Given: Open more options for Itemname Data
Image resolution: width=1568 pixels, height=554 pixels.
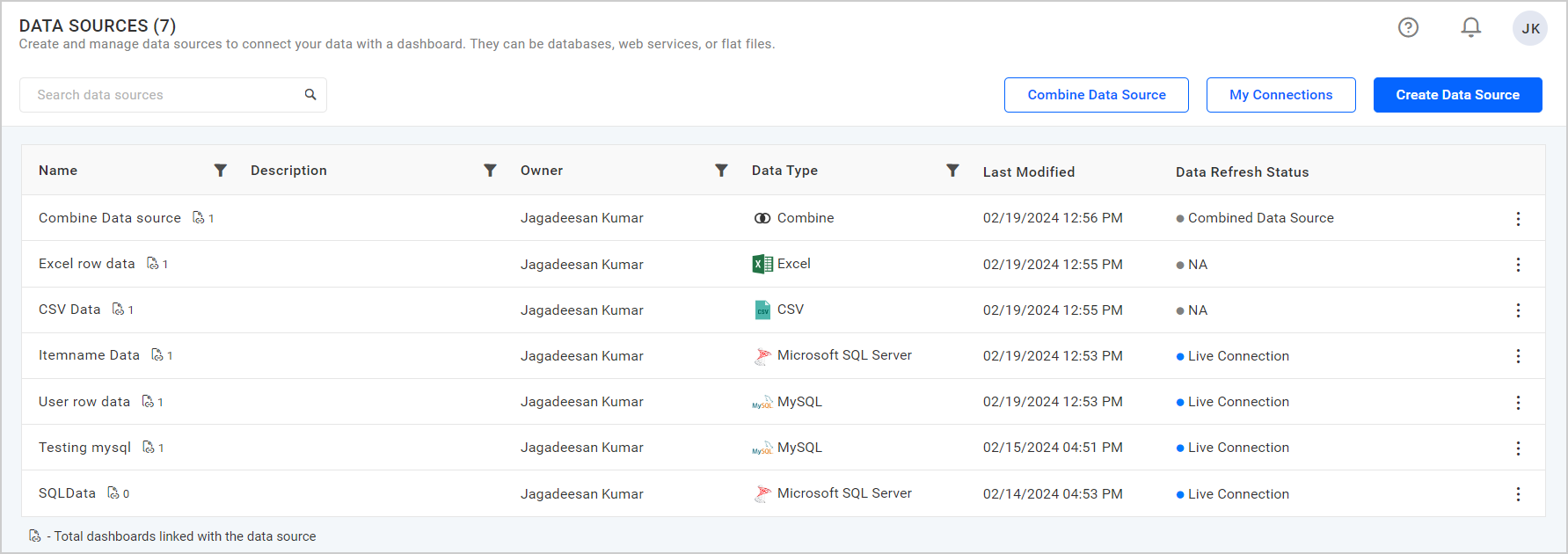Looking at the screenshot, I should [1518, 355].
